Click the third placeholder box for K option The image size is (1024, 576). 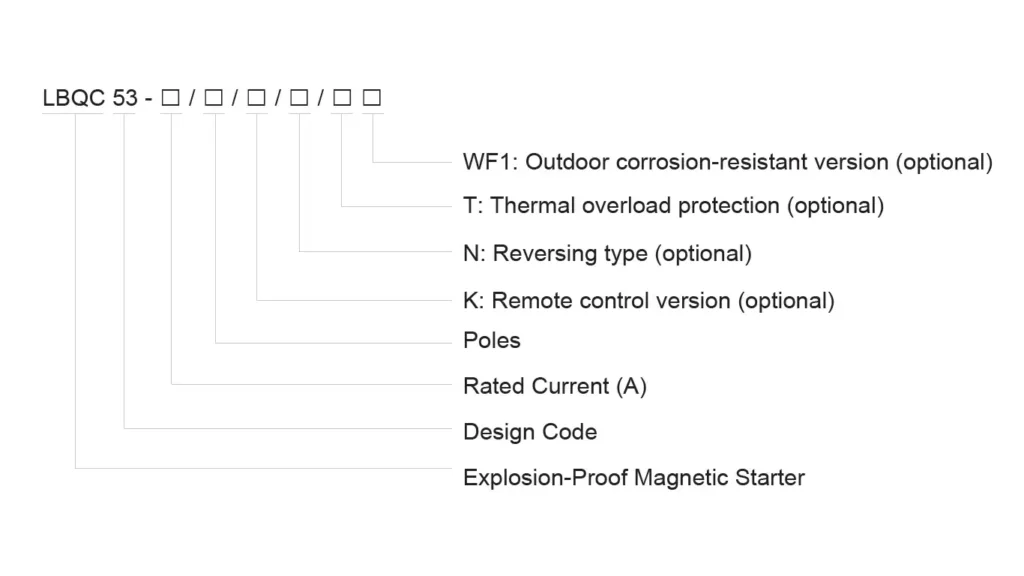pos(256,99)
